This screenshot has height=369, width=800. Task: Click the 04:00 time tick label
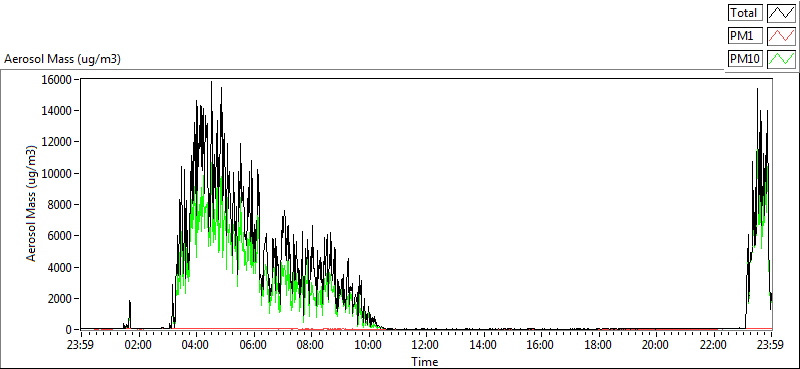tap(195, 344)
